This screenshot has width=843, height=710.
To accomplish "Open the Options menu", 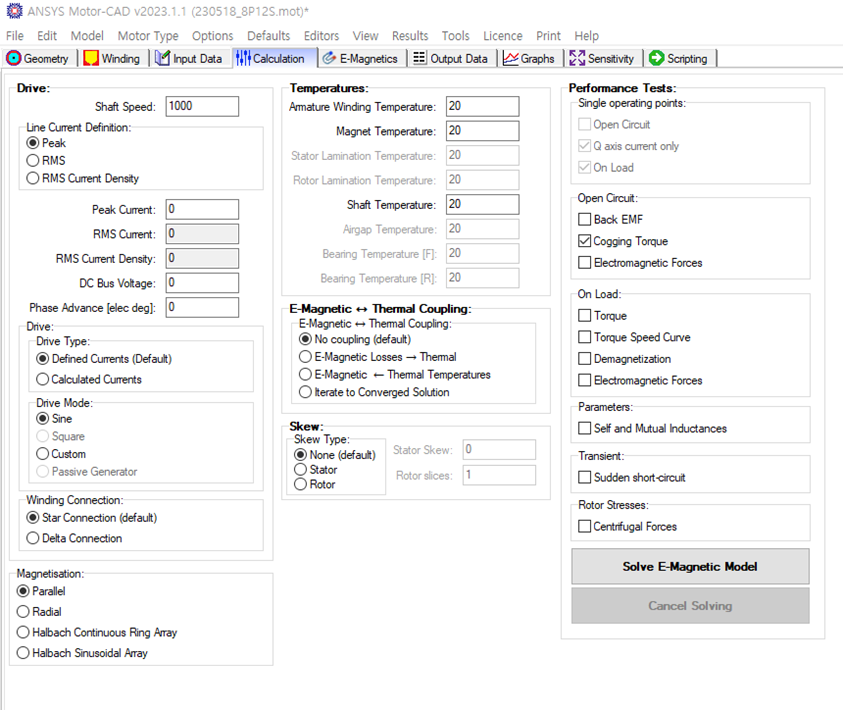I will tap(212, 35).
